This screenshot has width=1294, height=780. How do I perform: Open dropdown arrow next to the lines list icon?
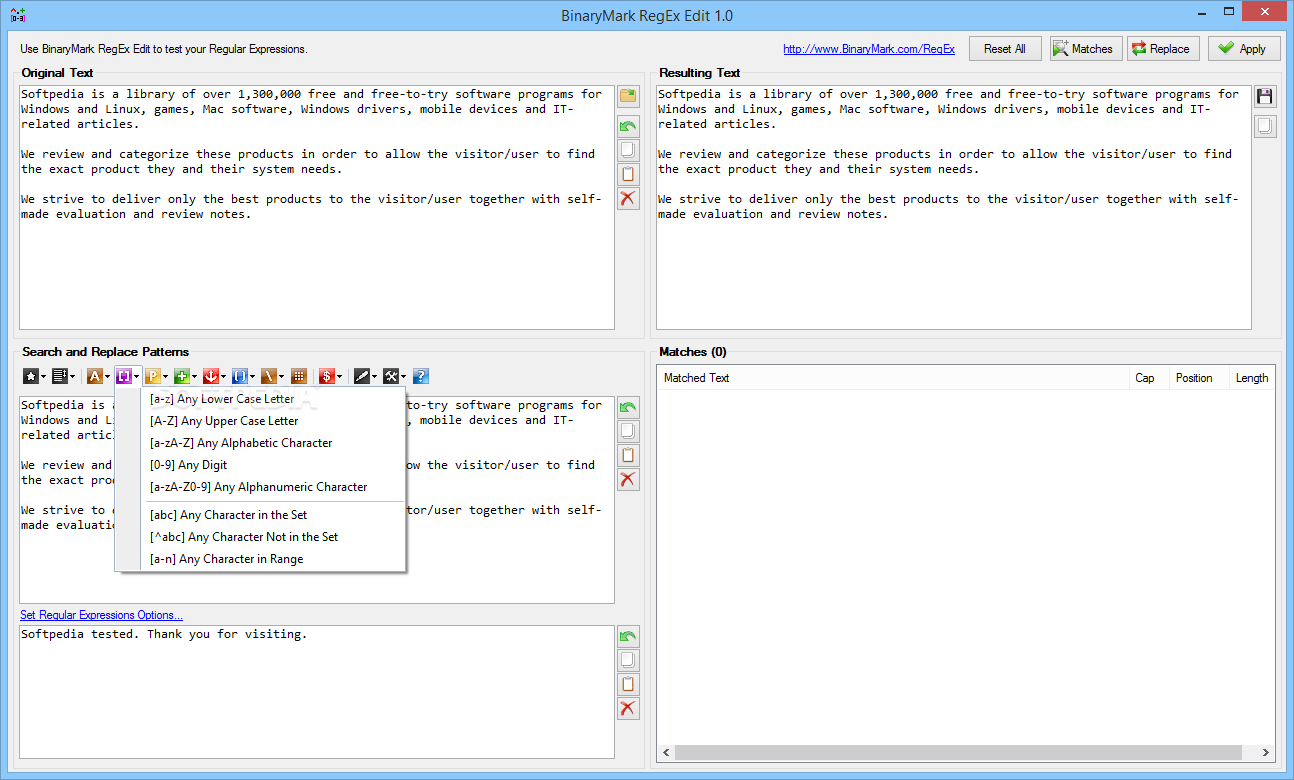click(x=72, y=377)
